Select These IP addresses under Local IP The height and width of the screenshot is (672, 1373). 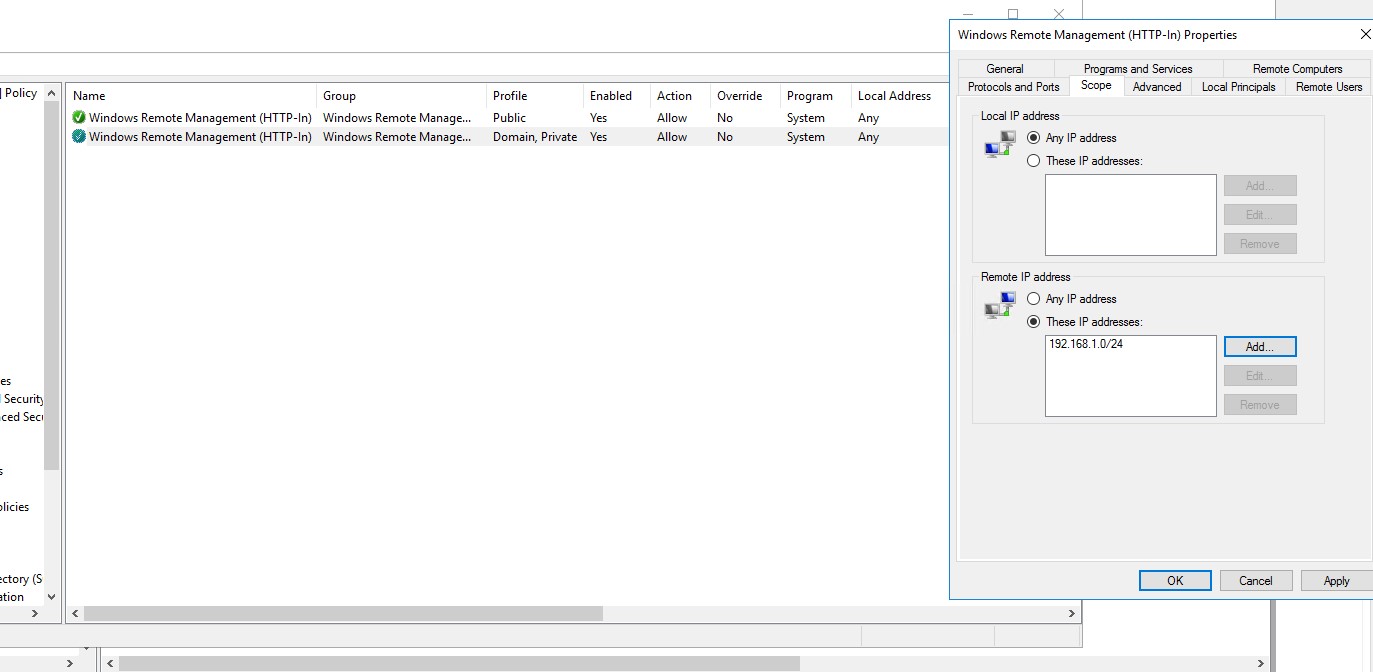(1034, 161)
